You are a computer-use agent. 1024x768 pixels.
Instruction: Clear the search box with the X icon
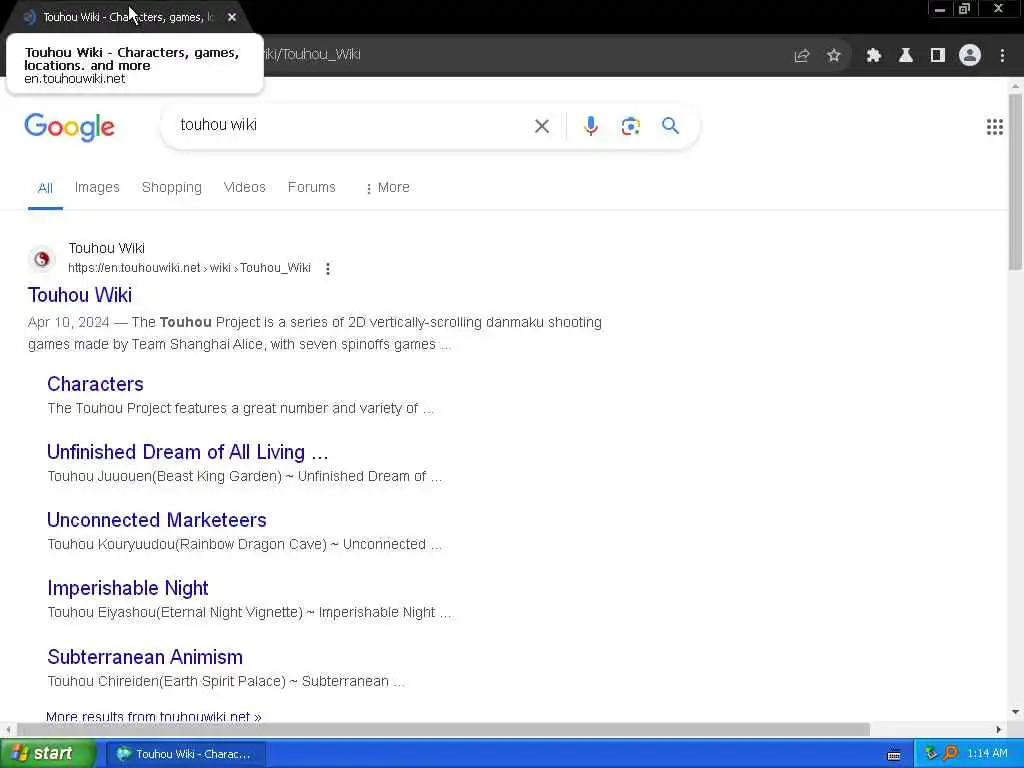541,126
